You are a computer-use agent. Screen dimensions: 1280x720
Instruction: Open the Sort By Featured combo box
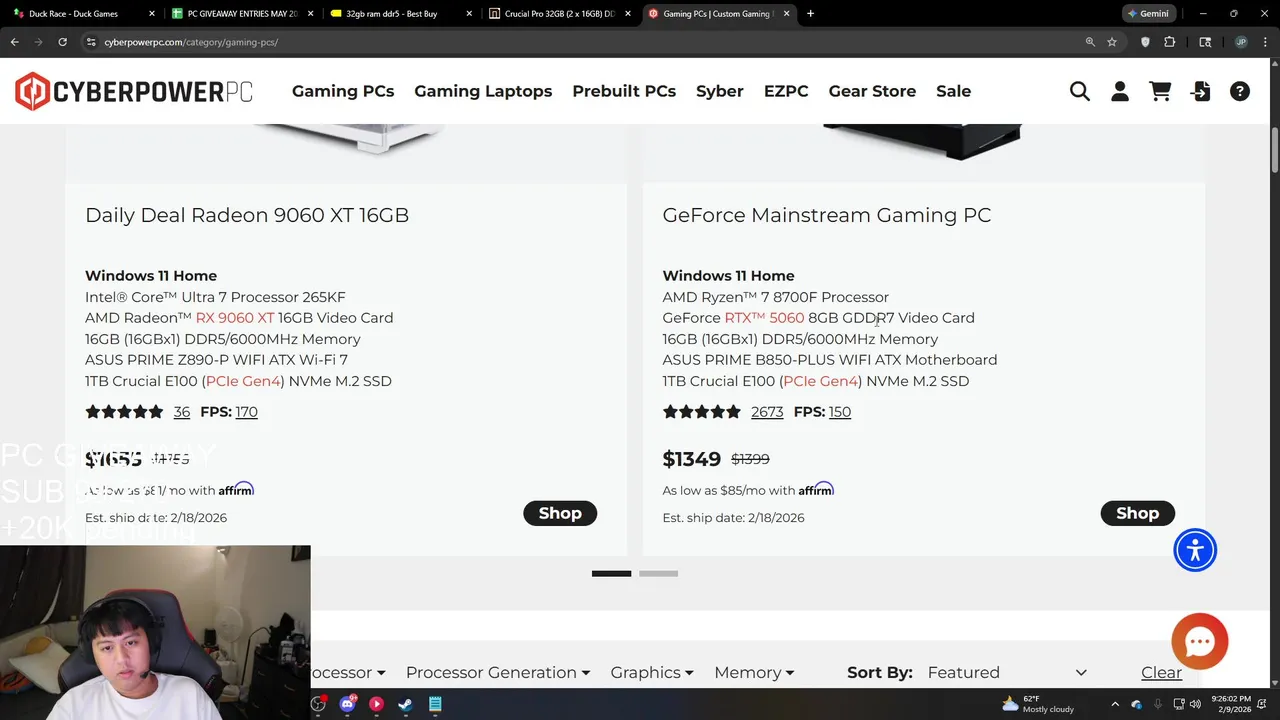[x=1006, y=673]
